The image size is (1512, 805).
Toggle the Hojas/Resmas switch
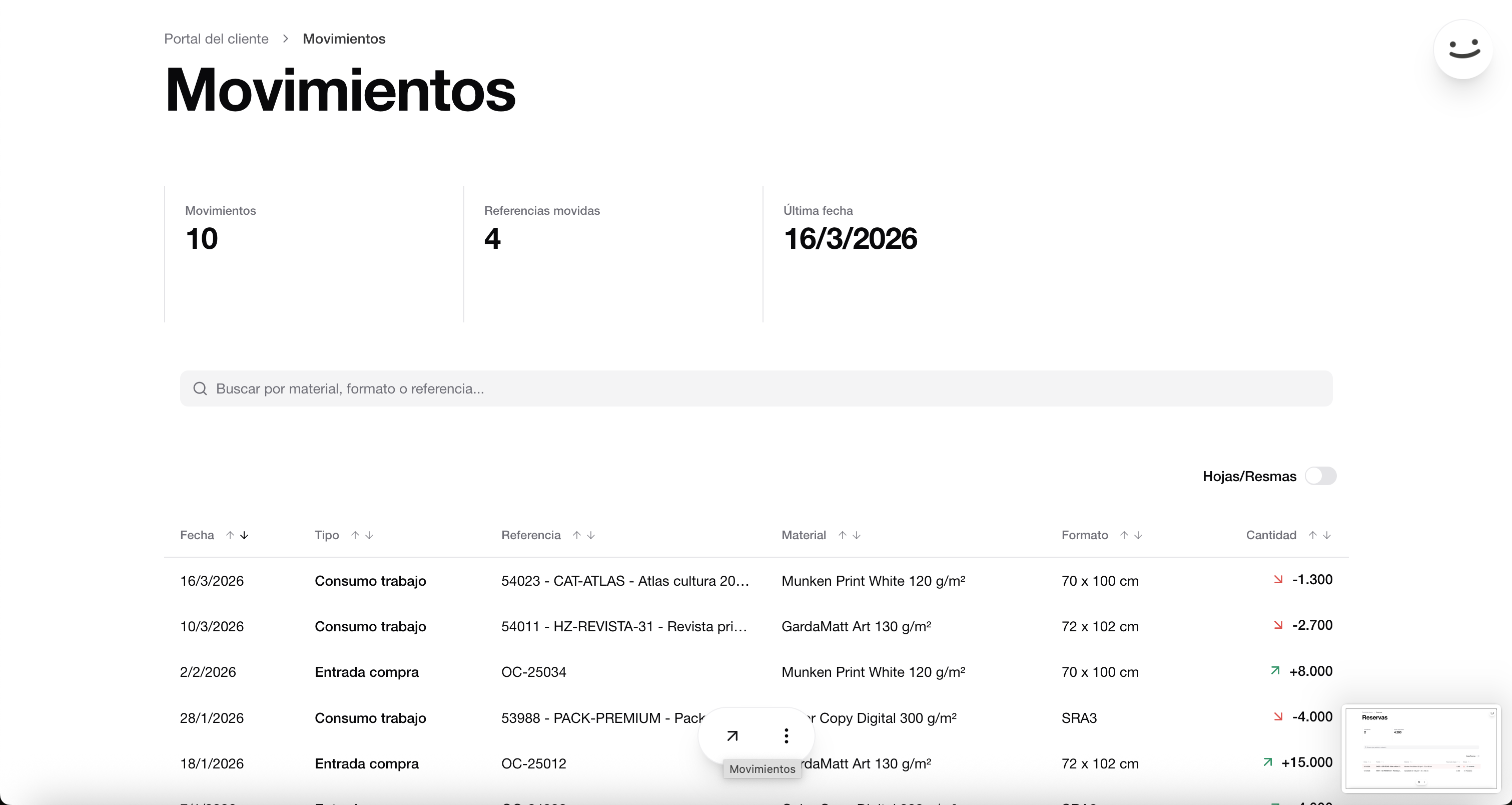coord(1321,476)
